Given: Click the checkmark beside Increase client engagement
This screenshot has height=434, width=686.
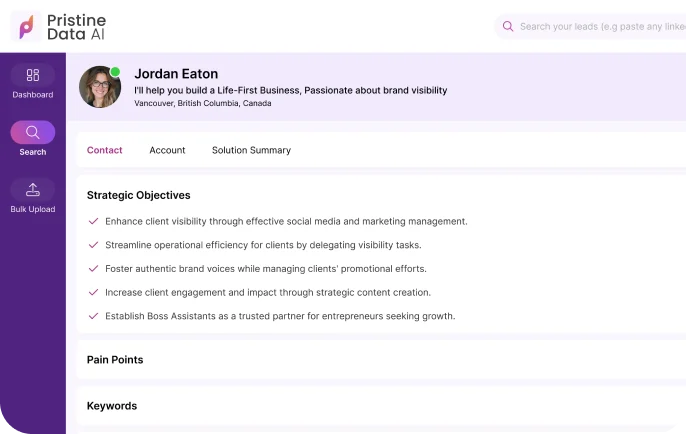Looking at the screenshot, I should coord(94,293).
